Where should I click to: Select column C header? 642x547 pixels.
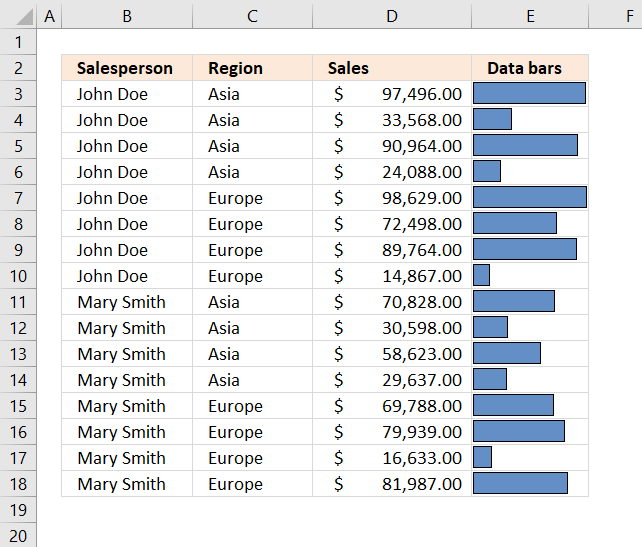252,16
